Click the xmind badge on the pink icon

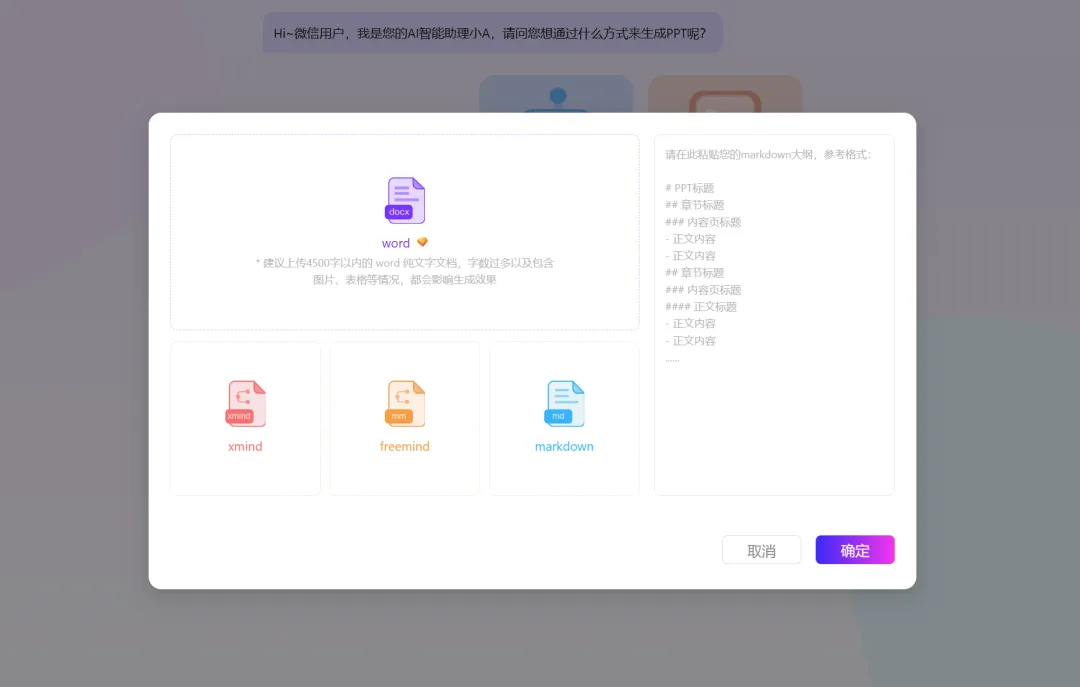(x=239, y=416)
